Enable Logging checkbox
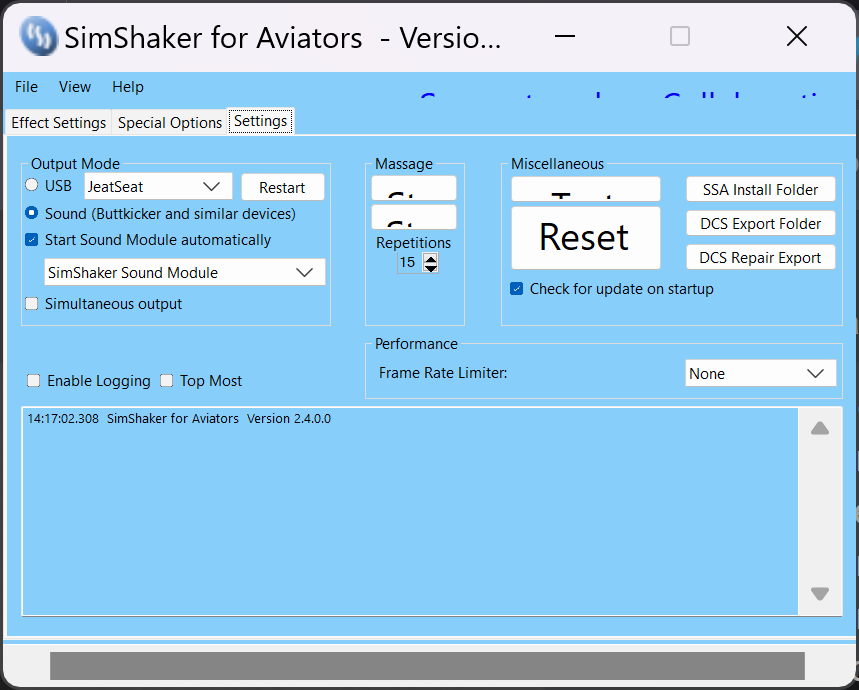Viewport: 859px width, 690px height. click(33, 381)
